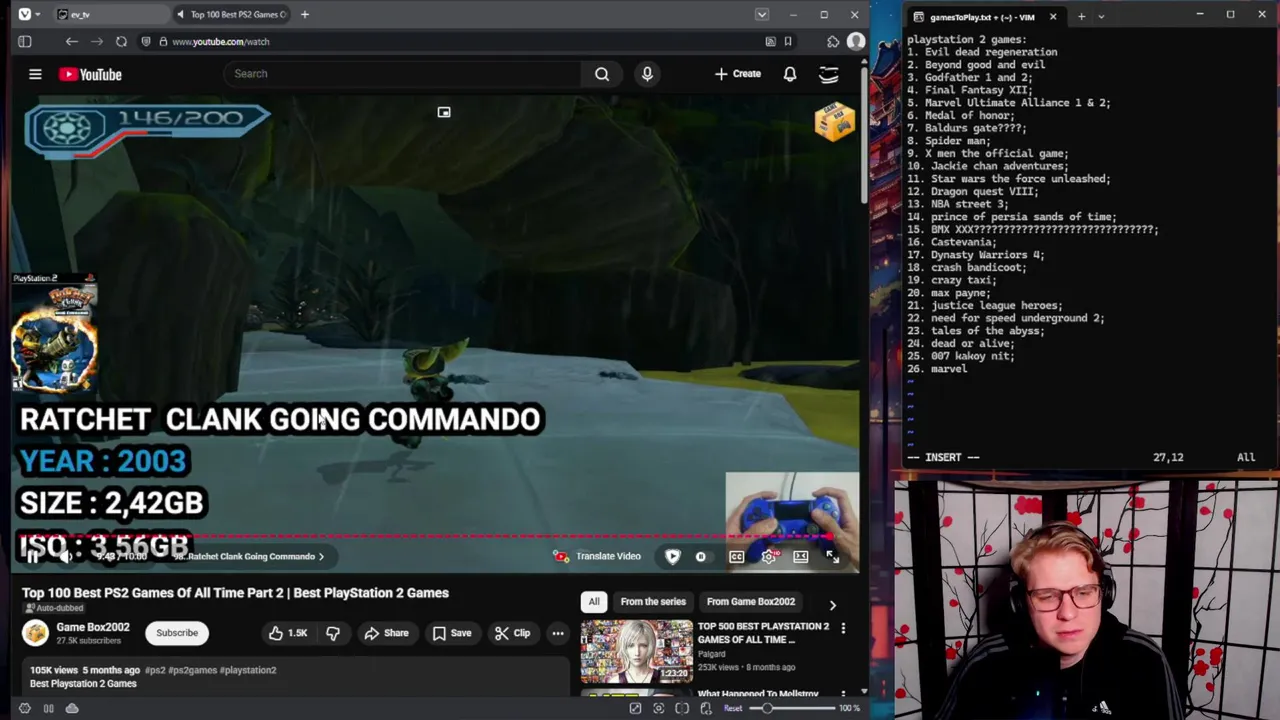This screenshot has width=1280, height=720.
Task: Open Vivaldi settings gear in status bar
Action: pyautogui.click(x=25, y=708)
